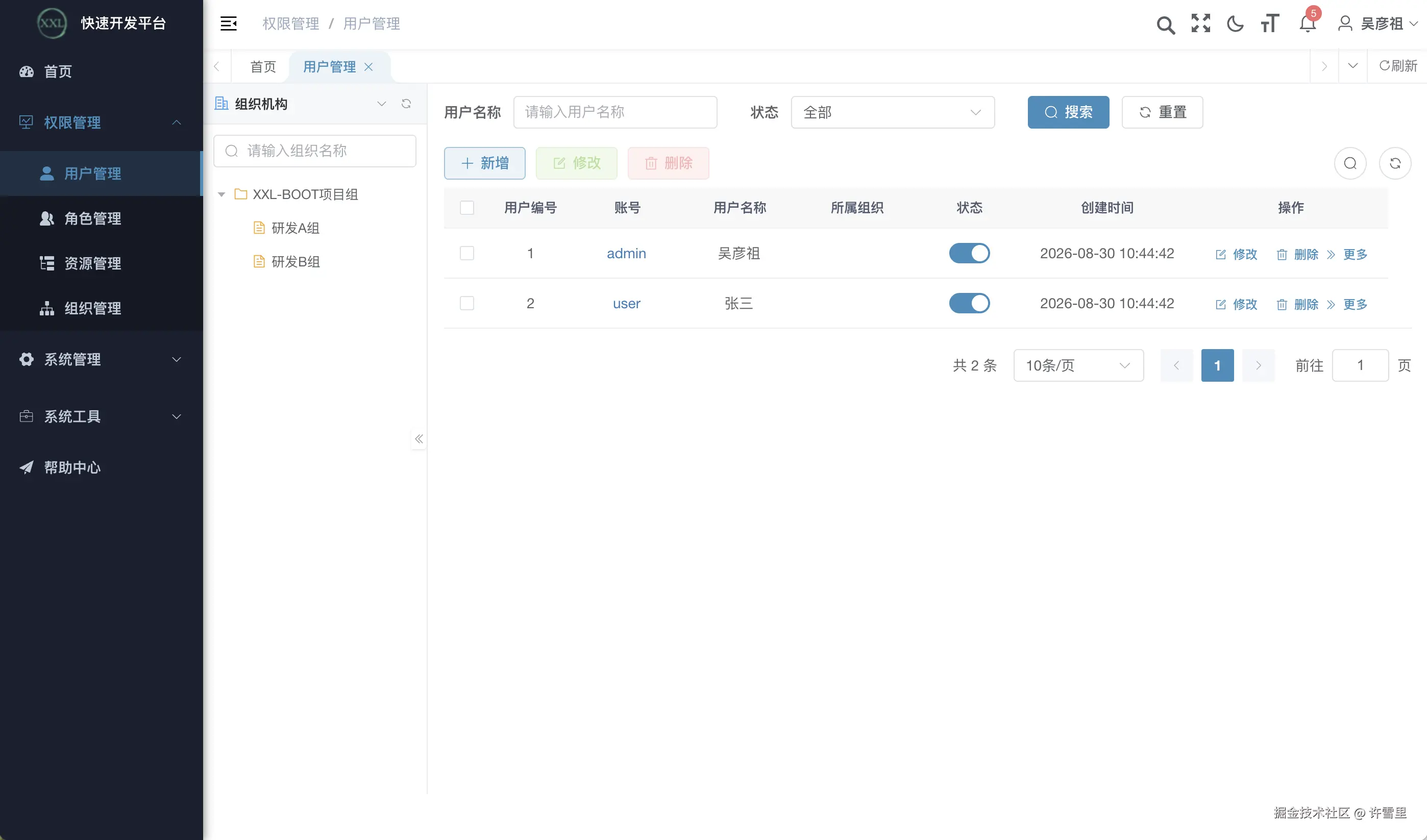
Task: Toggle status switch for user 张三
Action: pos(969,304)
